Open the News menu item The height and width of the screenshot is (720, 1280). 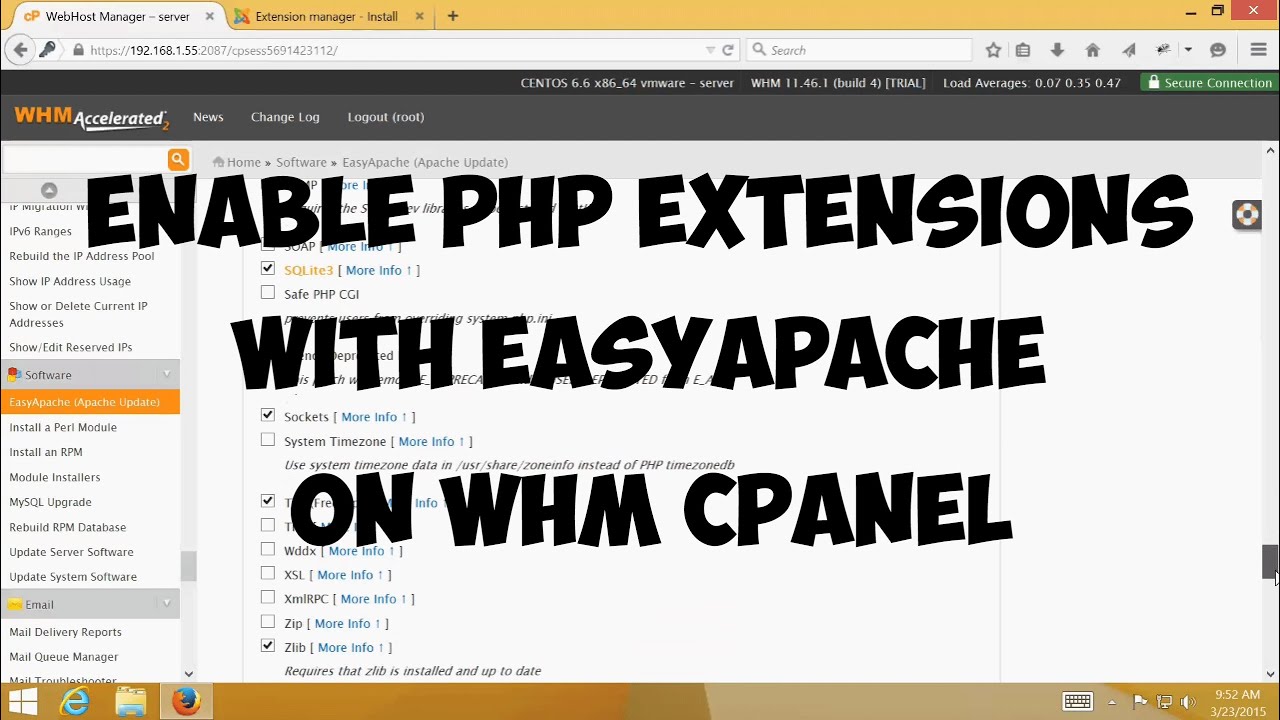pyautogui.click(x=208, y=117)
